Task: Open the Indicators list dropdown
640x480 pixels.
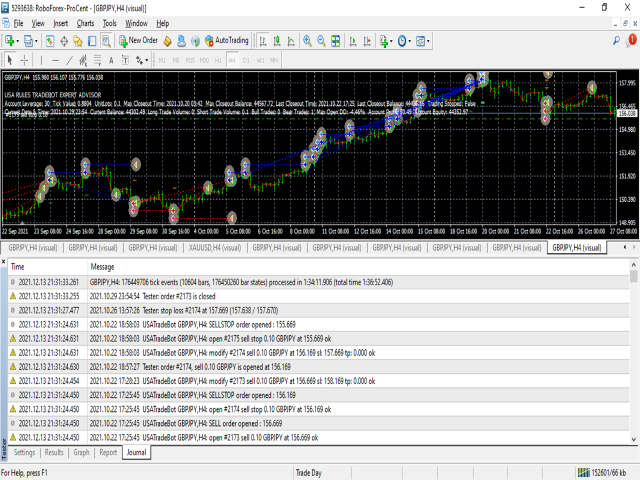Action: pos(386,41)
